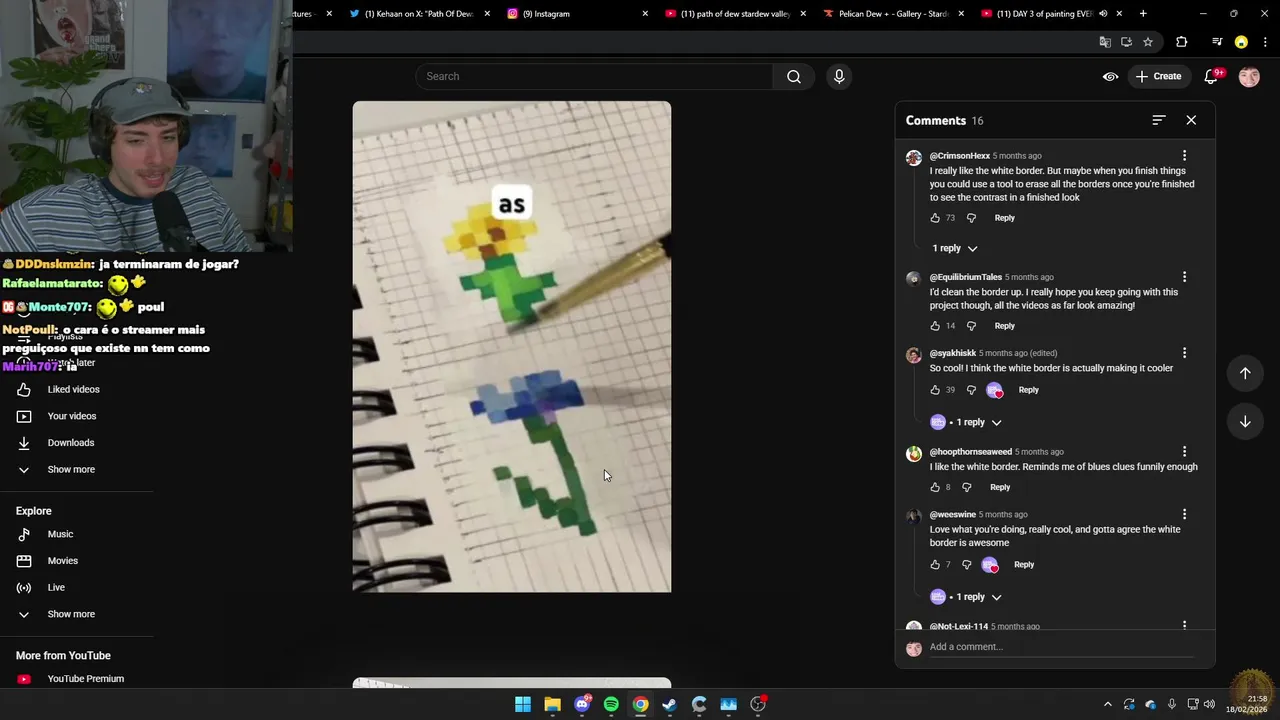The width and height of the screenshot is (1280, 720).
Task: Open the account avatar menu
Action: coord(1249,76)
